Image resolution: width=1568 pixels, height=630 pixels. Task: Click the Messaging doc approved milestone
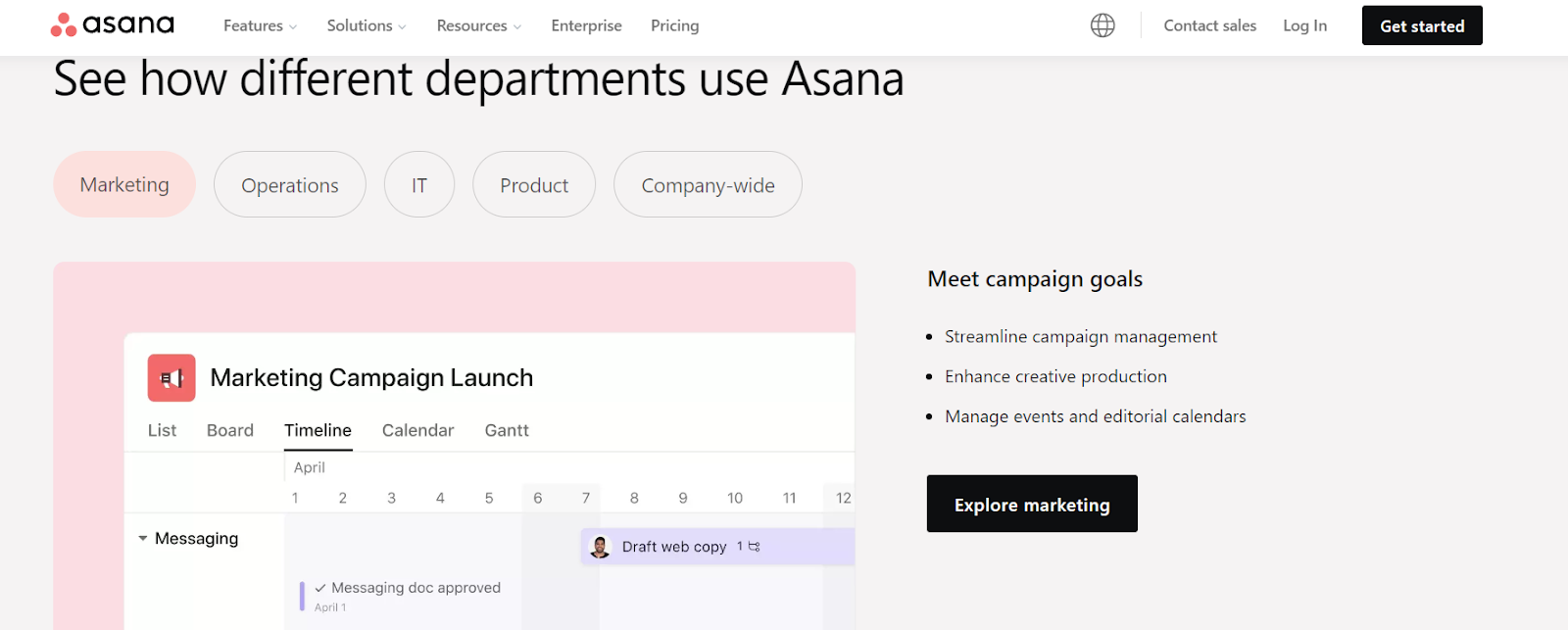[x=402, y=596]
